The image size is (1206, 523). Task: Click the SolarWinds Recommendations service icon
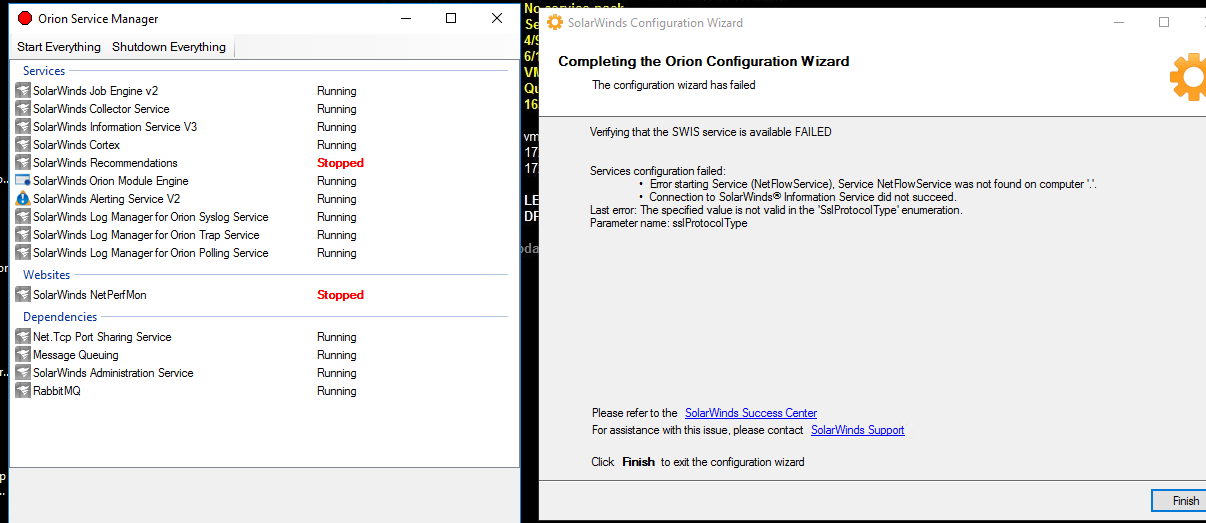coord(24,163)
